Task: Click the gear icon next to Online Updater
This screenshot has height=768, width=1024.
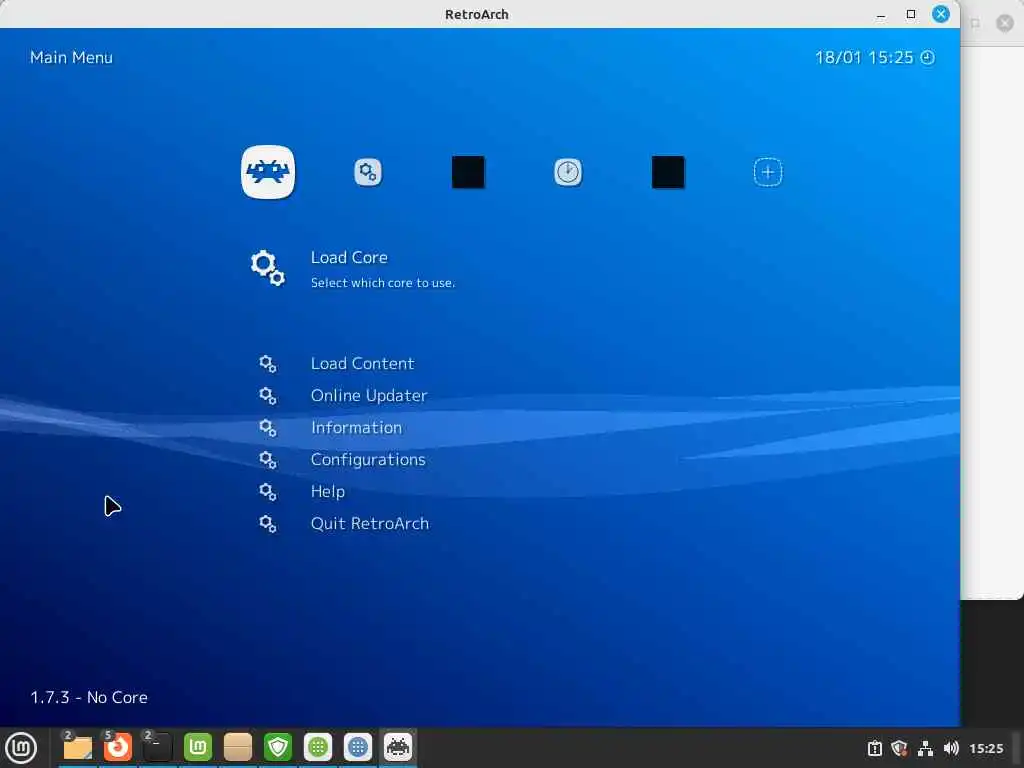Action: pyautogui.click(x=268, y=396)
